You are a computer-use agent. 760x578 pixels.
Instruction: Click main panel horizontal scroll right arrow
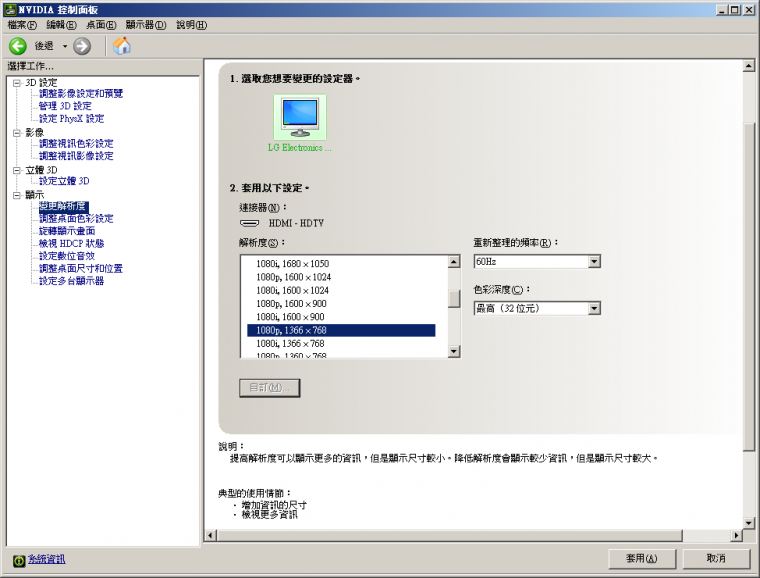[x=736, y=535]
